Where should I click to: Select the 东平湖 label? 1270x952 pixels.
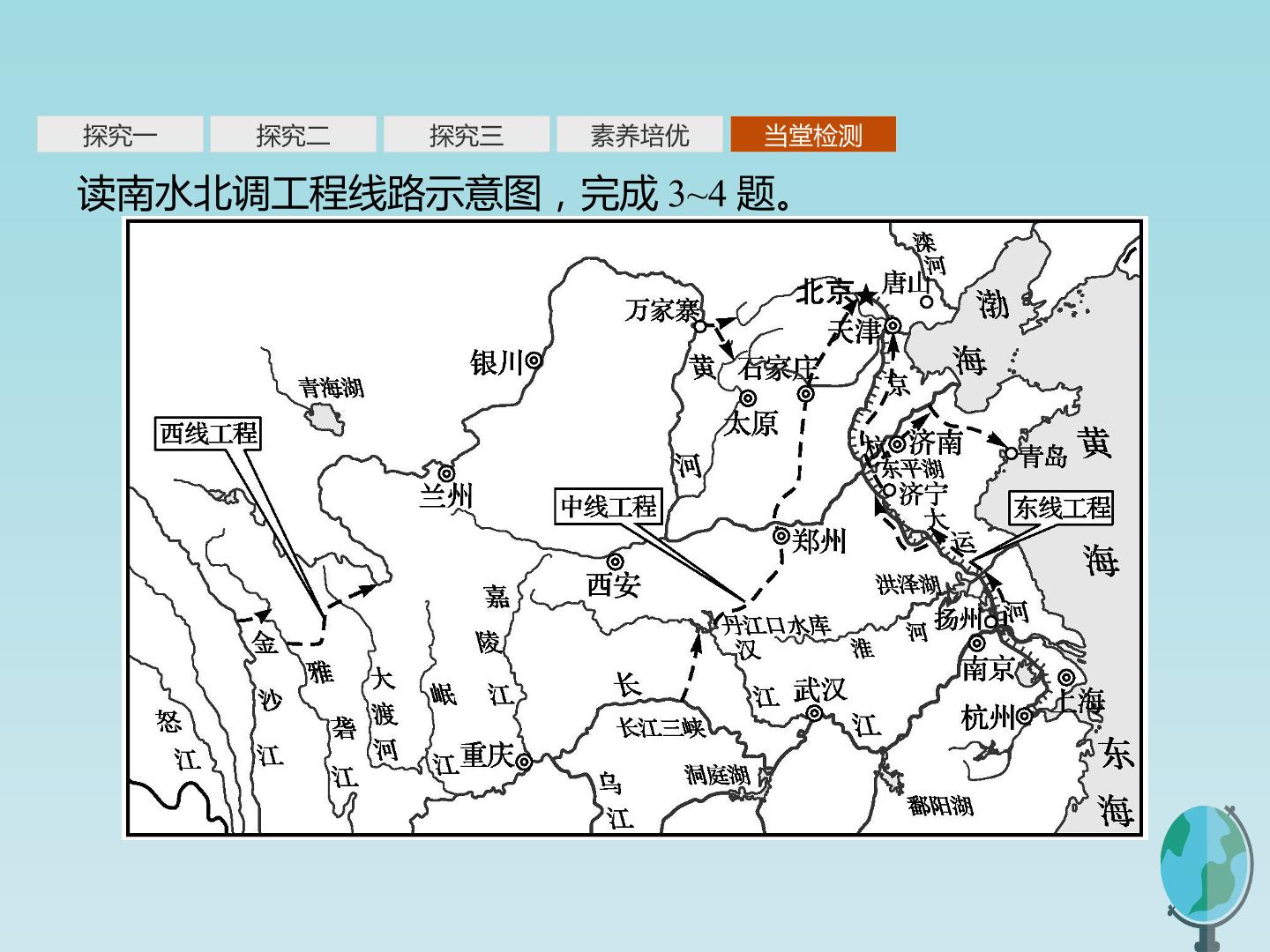coord(914,468)
